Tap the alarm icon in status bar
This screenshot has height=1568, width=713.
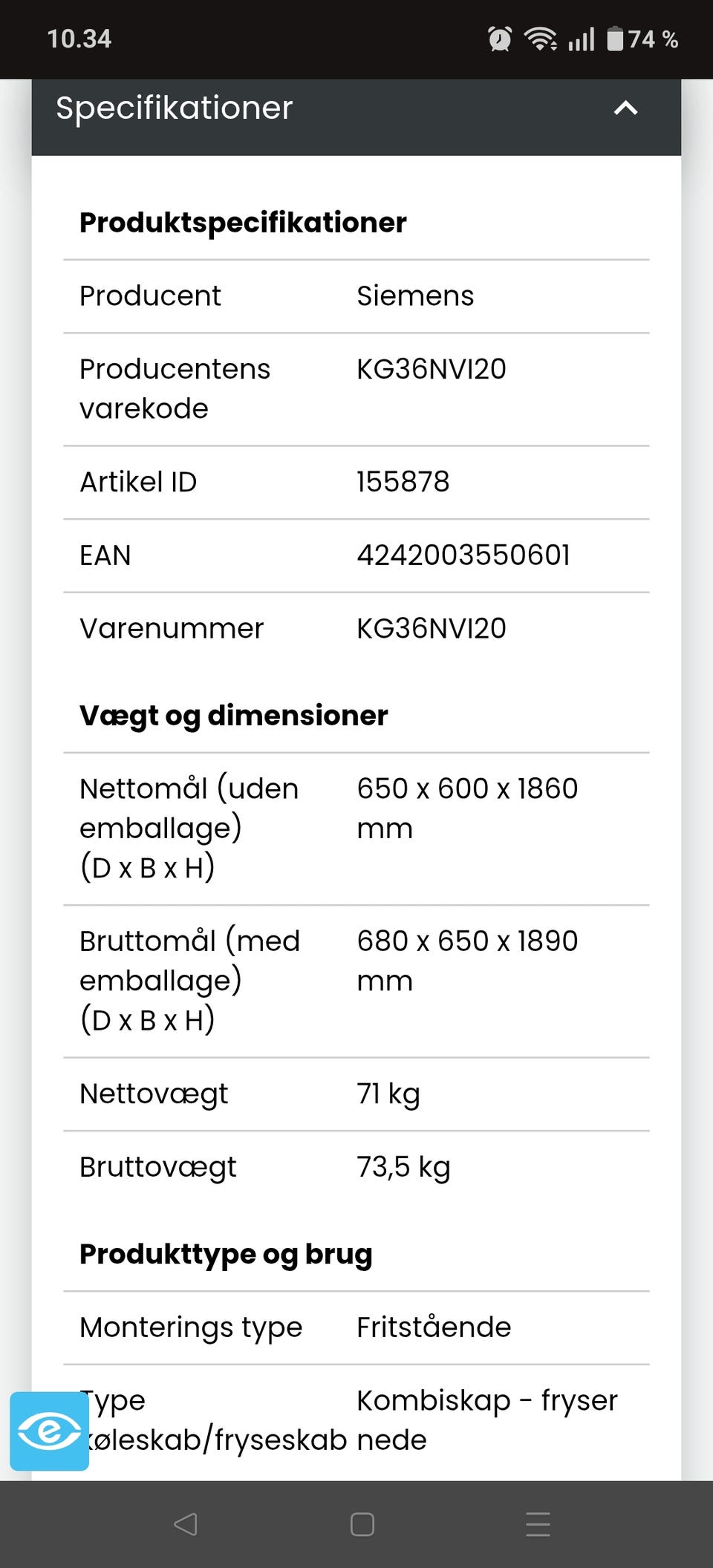500,39
